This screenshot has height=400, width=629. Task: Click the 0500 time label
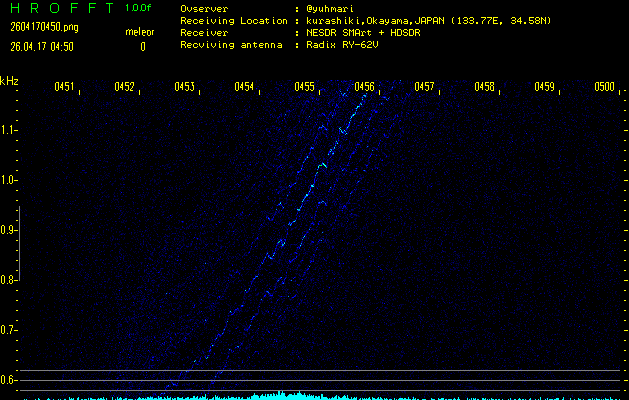(604, 87)
